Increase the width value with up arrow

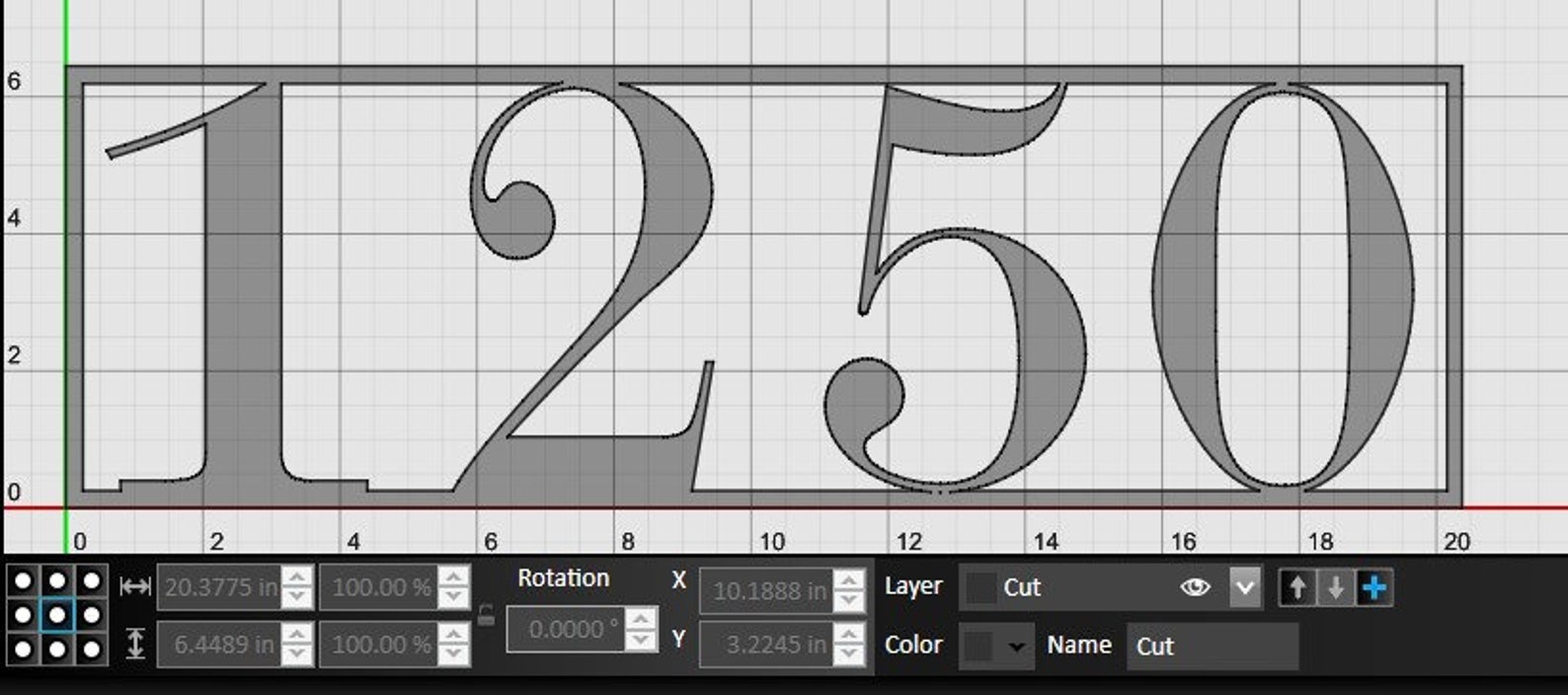[x=297, y=578]
